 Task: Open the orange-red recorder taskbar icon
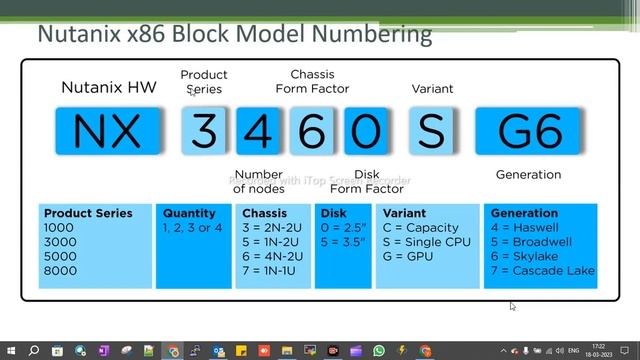[264, 351]
